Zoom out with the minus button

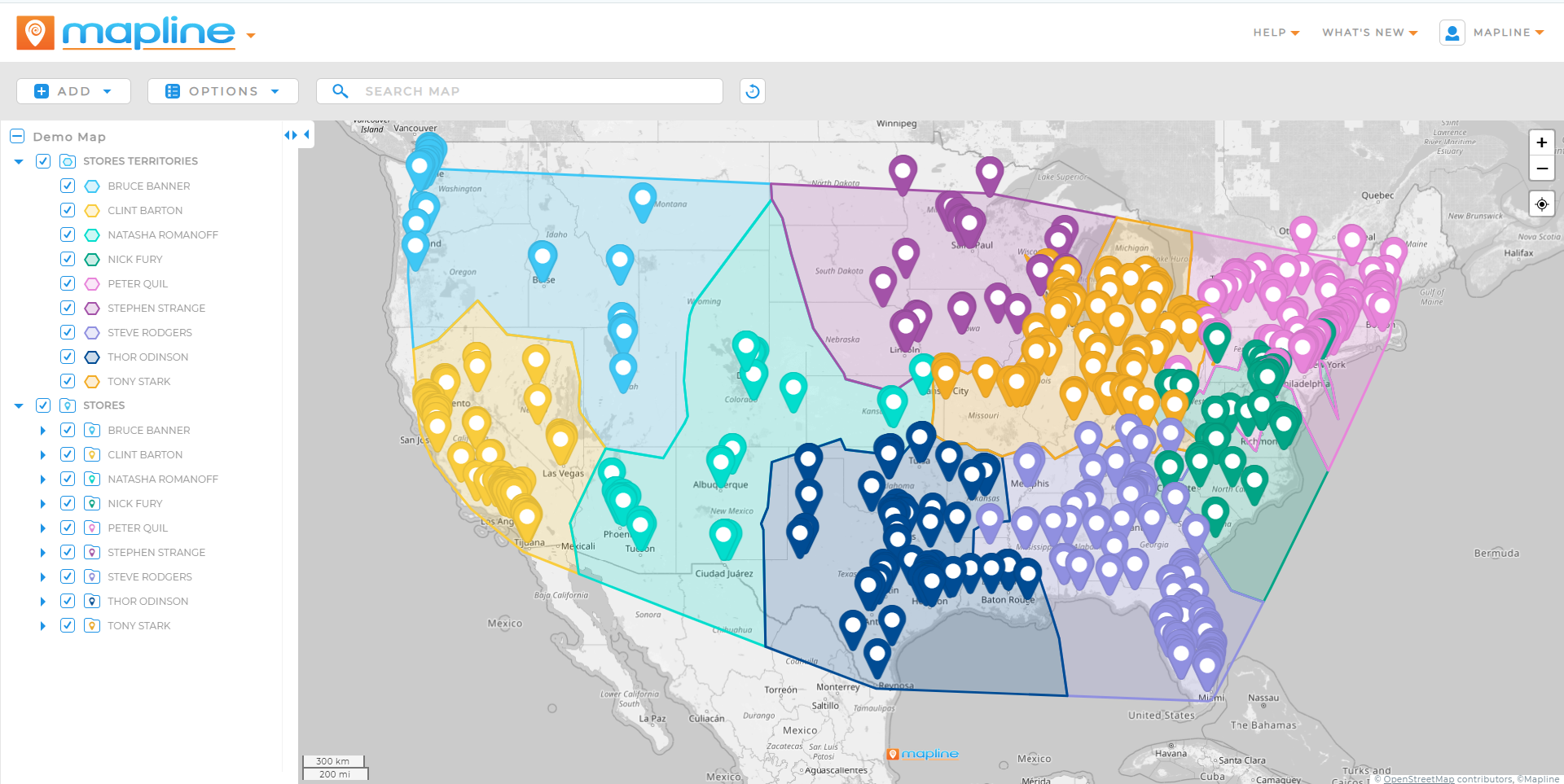[1541, 169]
